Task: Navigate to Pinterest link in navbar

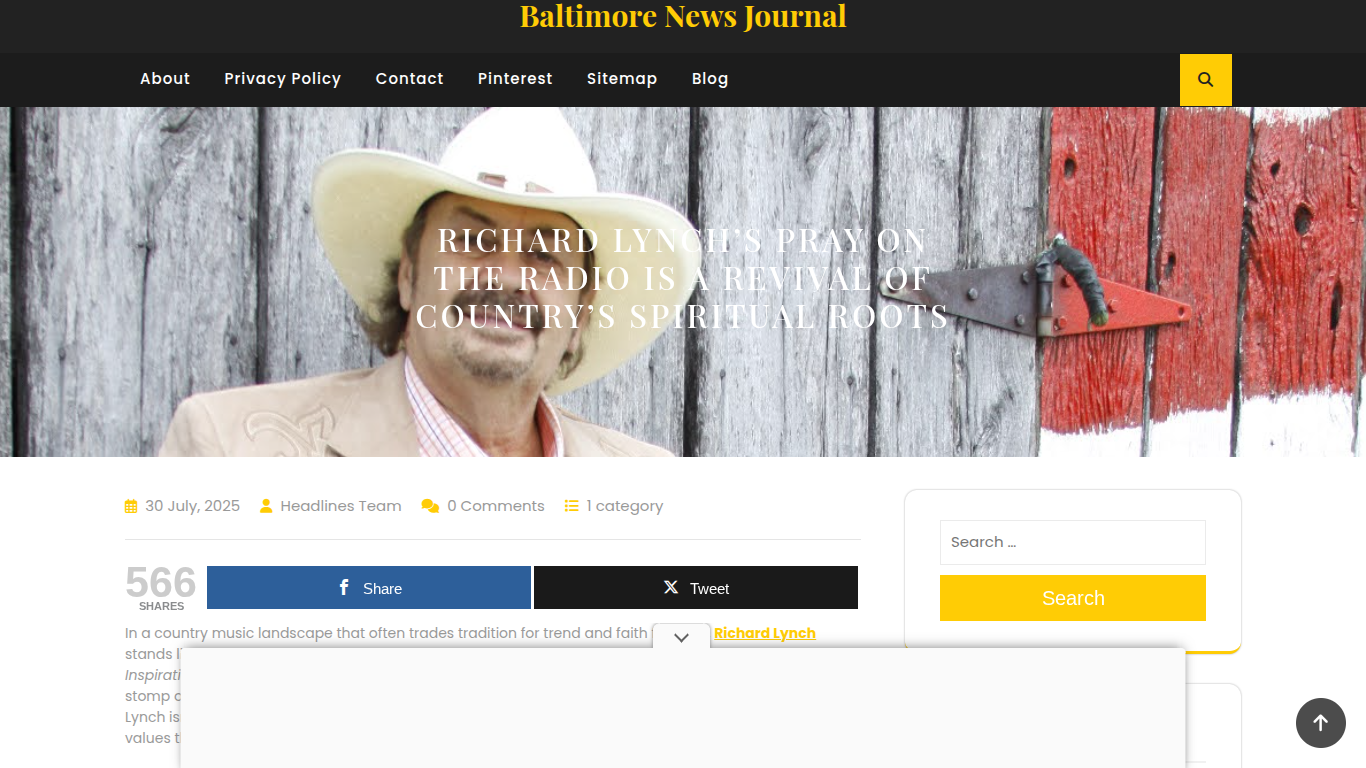Action: coord(515,79)
